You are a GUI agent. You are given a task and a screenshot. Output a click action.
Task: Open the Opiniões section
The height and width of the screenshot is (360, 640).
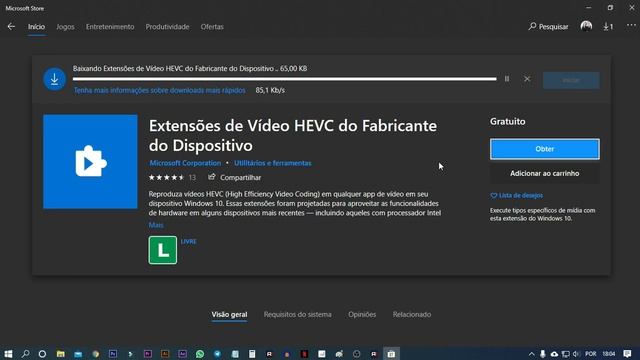362,314
